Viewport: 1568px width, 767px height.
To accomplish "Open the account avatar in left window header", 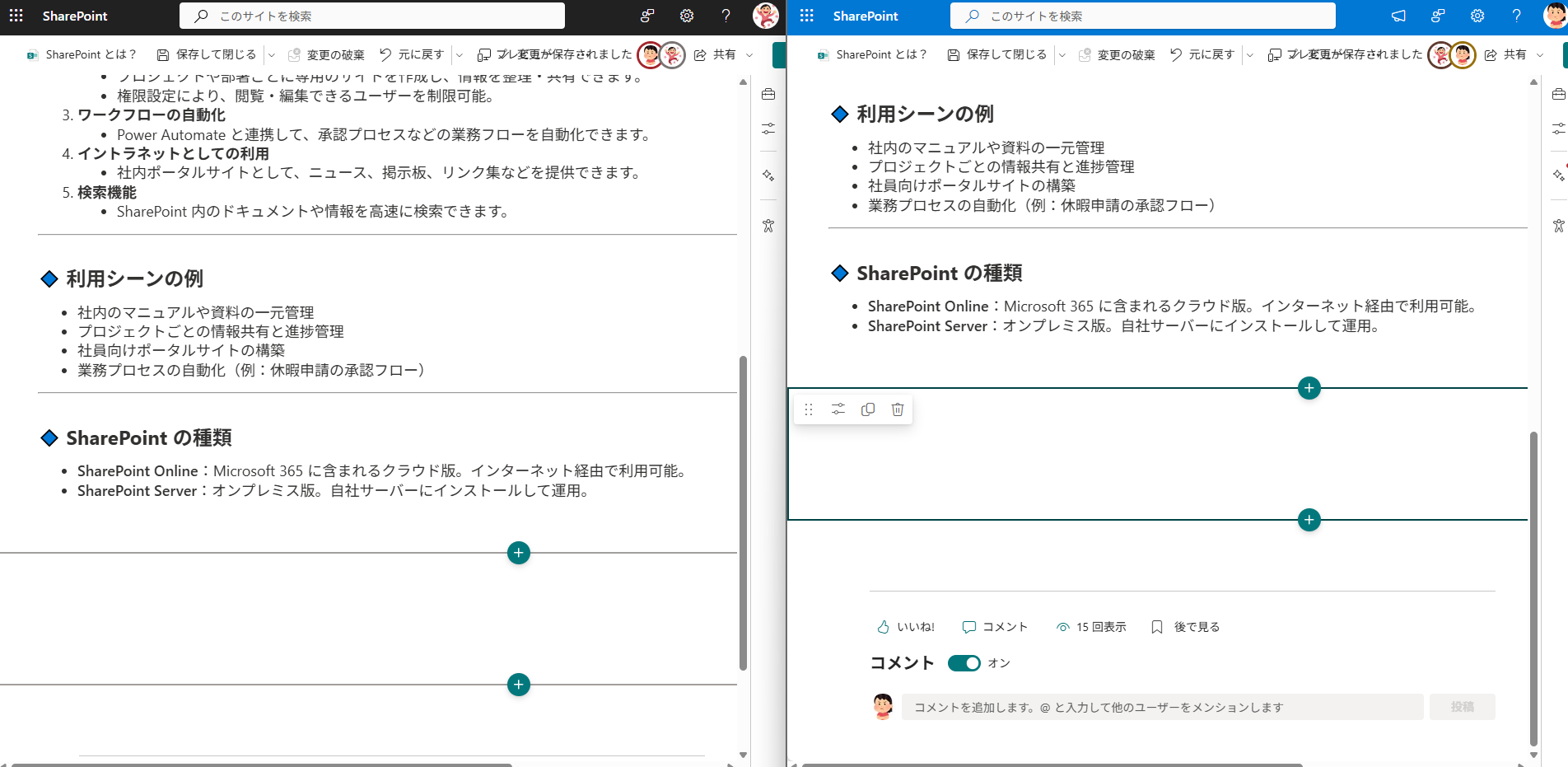I will coord(766,16).
